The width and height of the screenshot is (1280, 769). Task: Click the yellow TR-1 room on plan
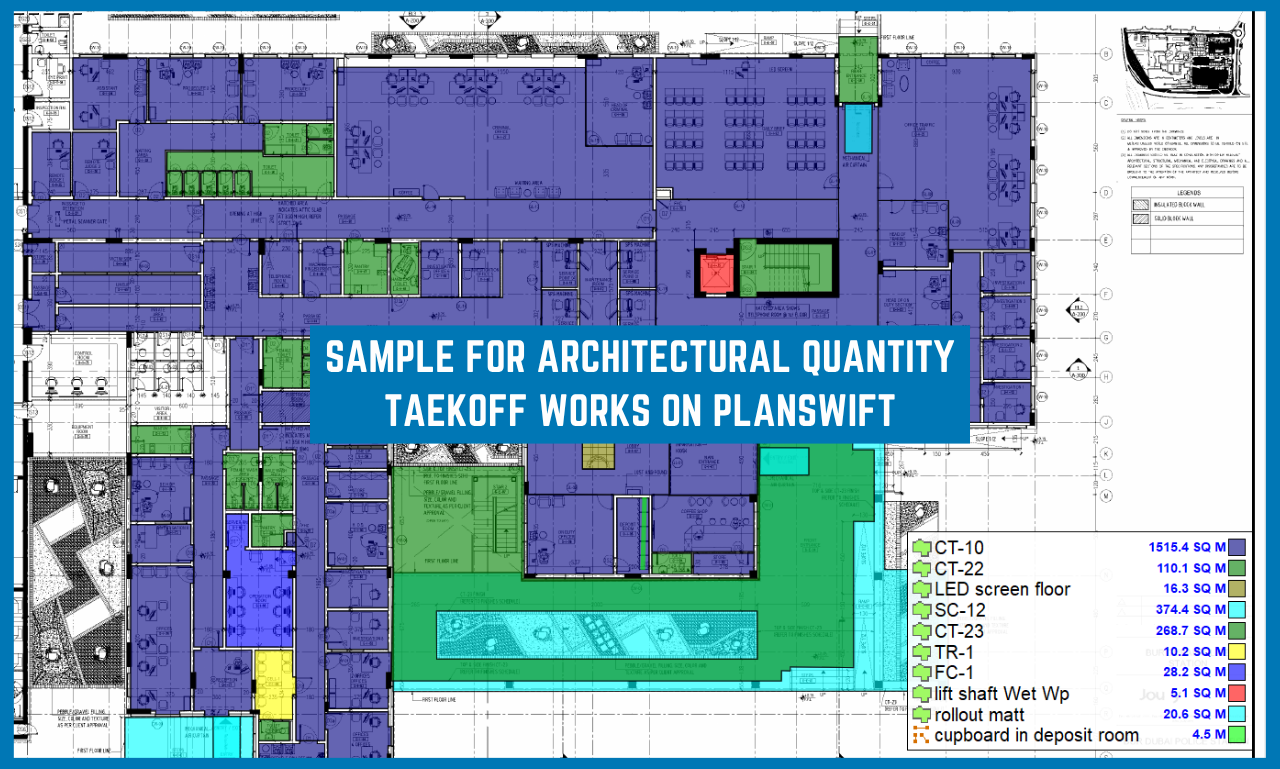[273, 683]
